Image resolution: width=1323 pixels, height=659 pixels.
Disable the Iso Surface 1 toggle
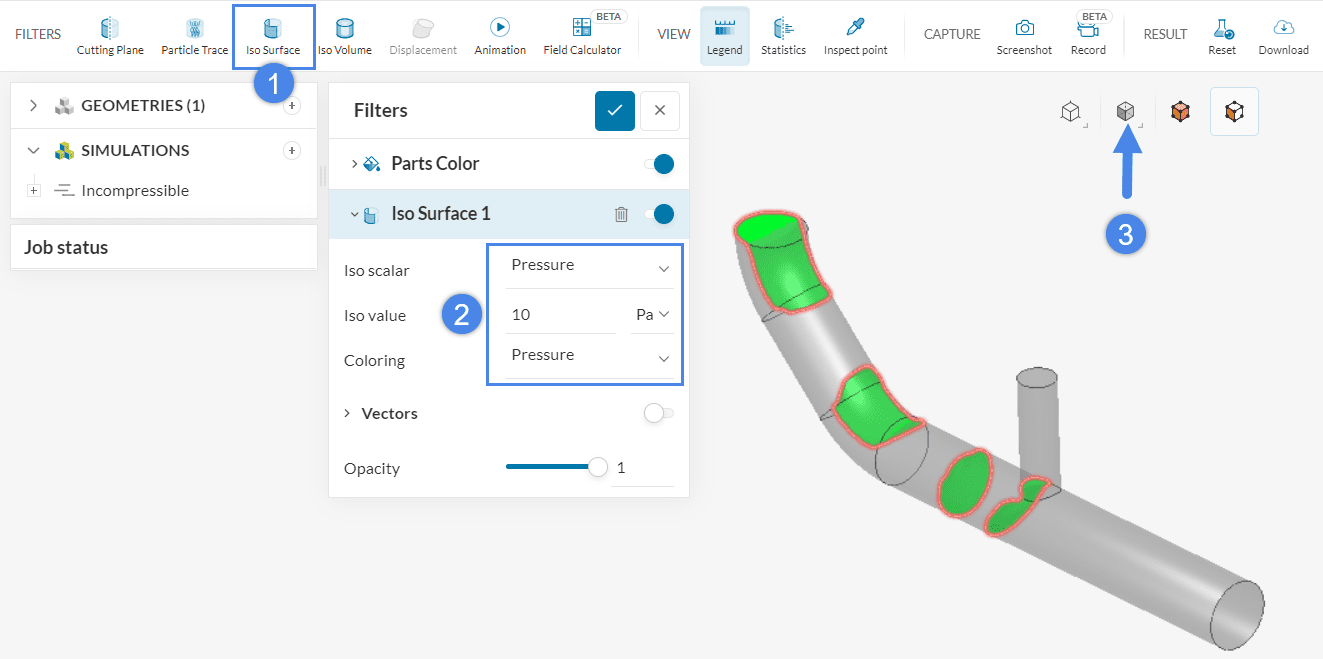658,214
